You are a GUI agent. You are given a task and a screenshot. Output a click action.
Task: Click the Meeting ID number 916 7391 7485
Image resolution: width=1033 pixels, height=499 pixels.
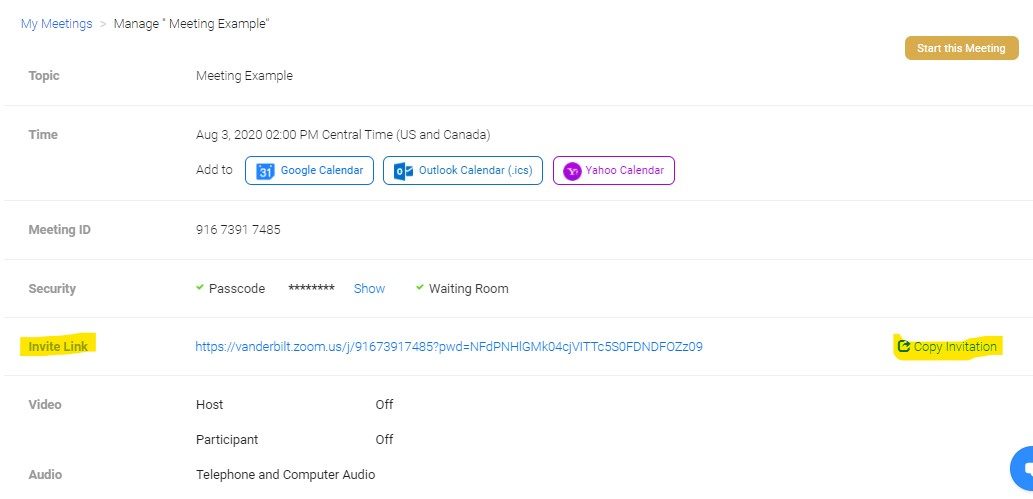[x=238, y=230]
